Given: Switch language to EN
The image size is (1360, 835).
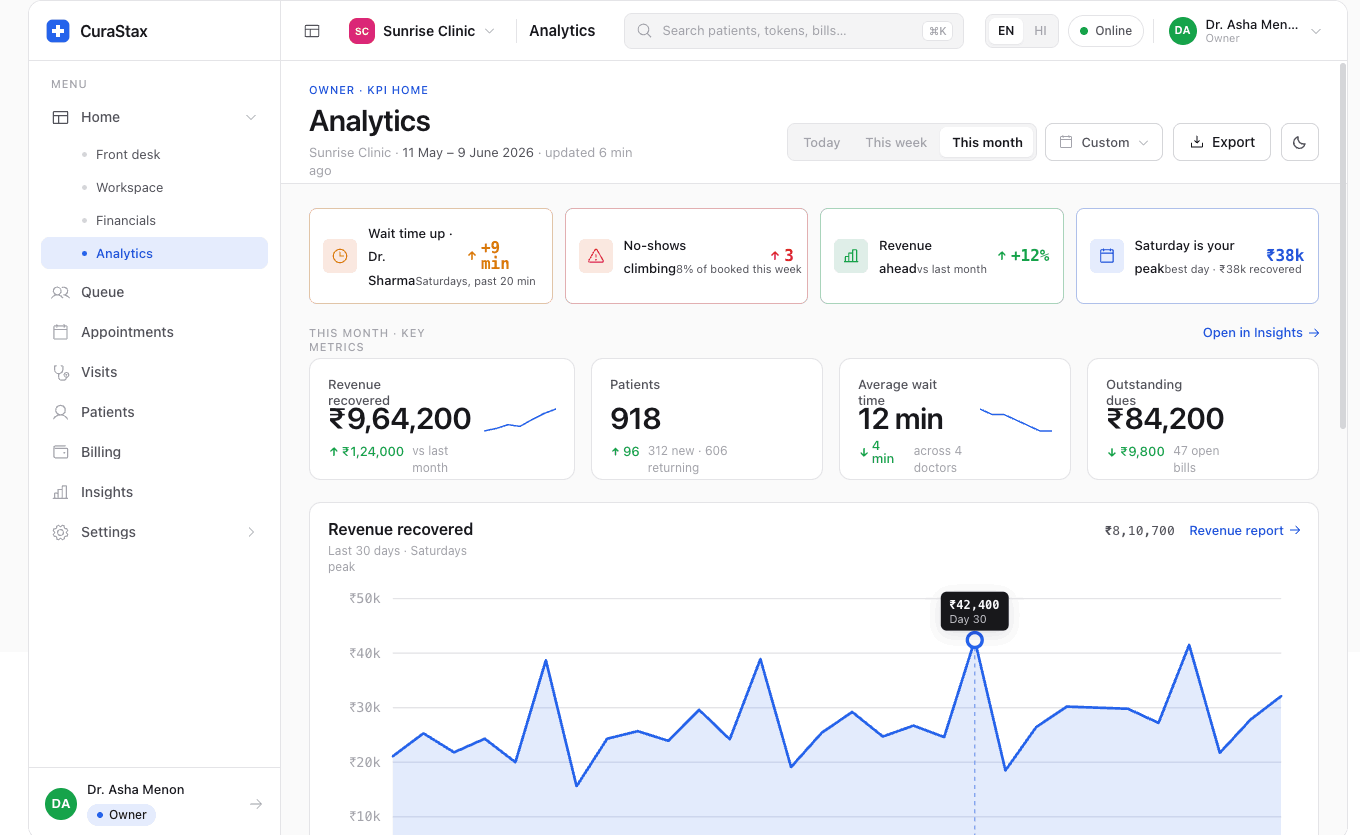Looking at the screenshot, I should 1006,31.
